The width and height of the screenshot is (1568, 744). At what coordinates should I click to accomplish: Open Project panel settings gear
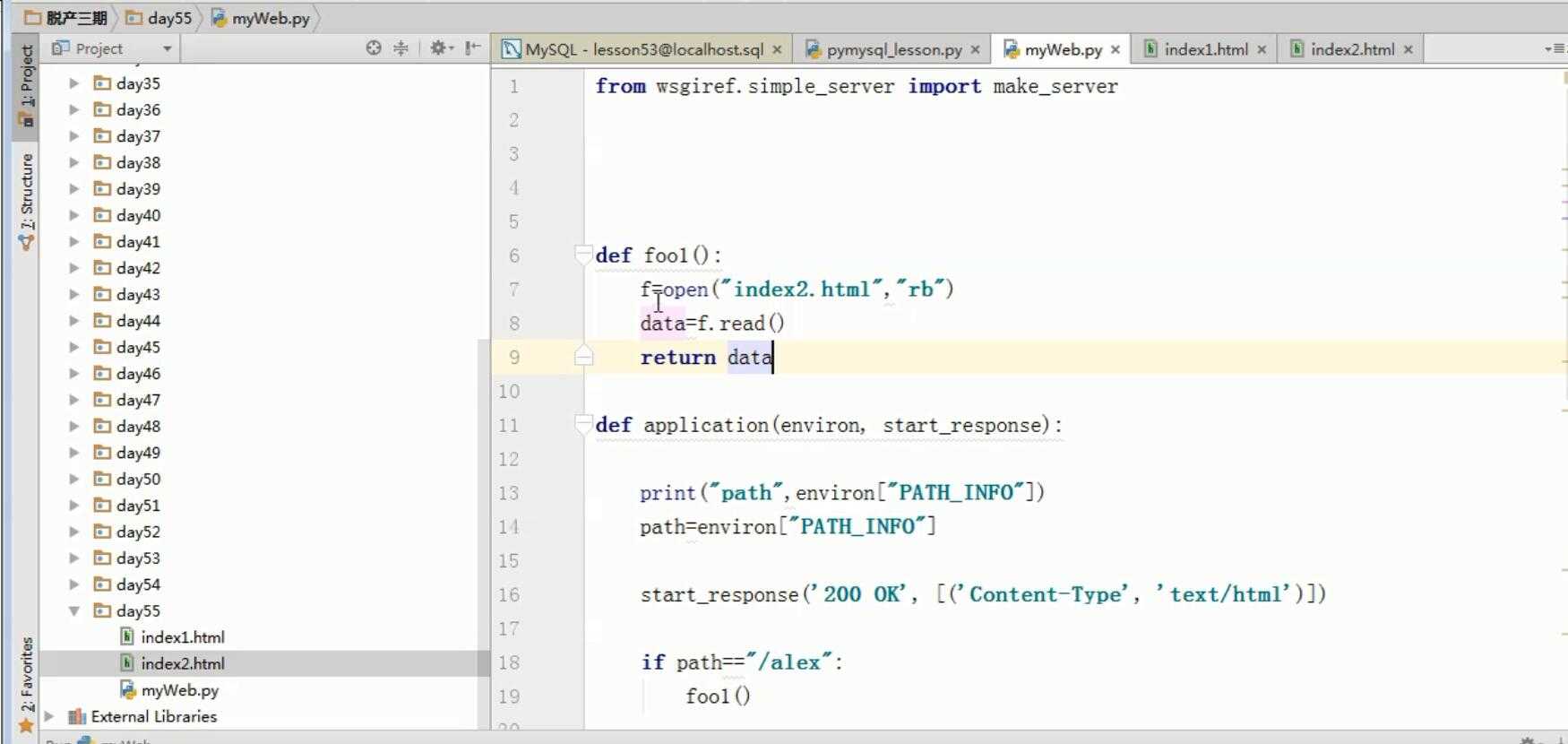coord(440,48)
